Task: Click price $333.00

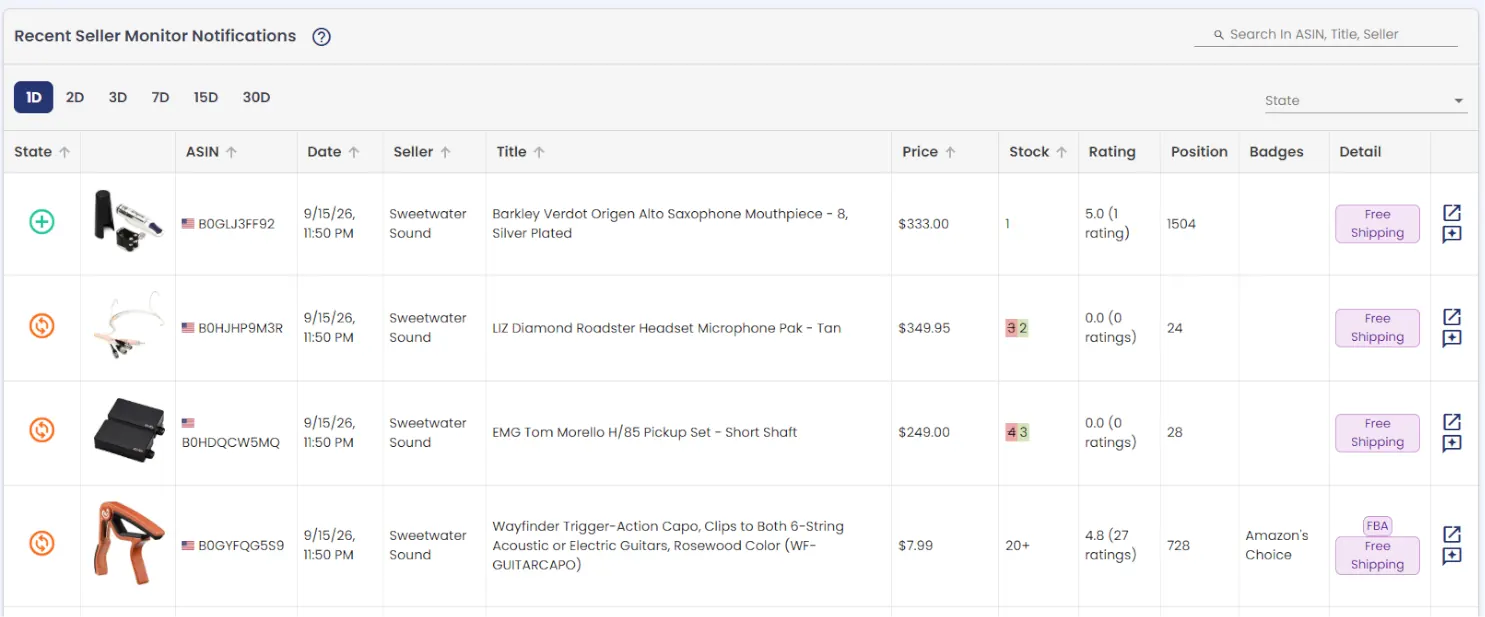Action: point(924,224)
